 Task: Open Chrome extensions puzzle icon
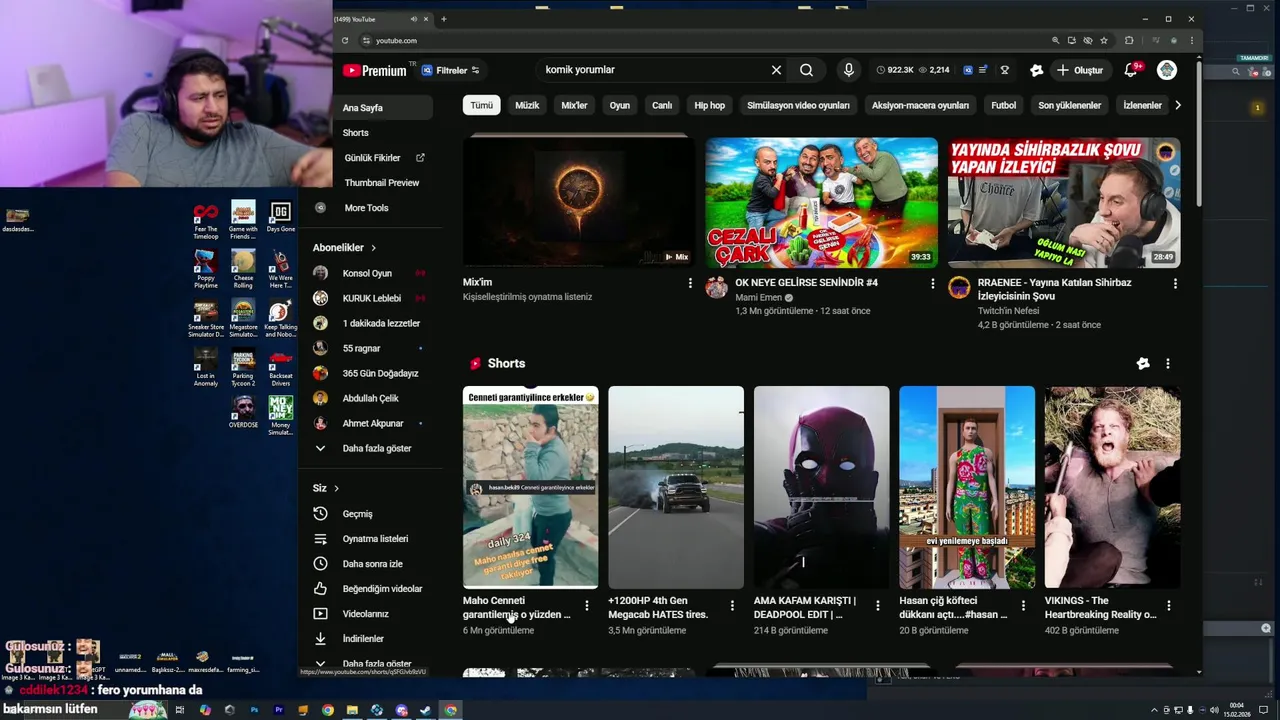click(1129, 40)
